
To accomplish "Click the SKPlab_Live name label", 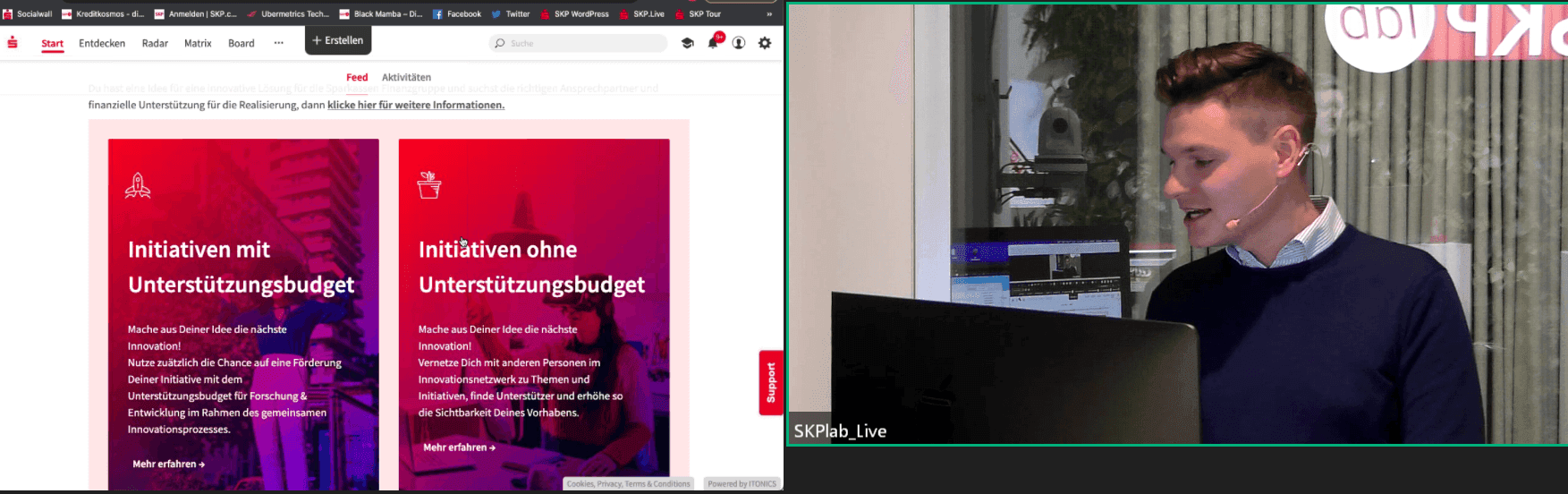I will pos(840,430).
